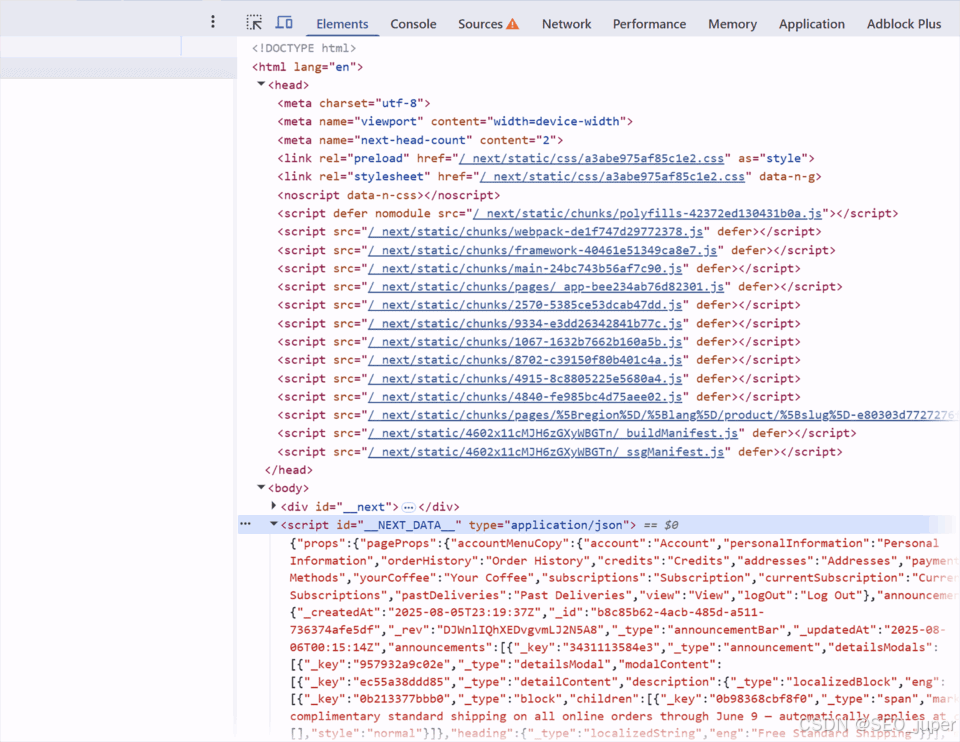Select the meta charset="utf-8" node
This screenshot has height=742, width=960.
coord(354,103)
